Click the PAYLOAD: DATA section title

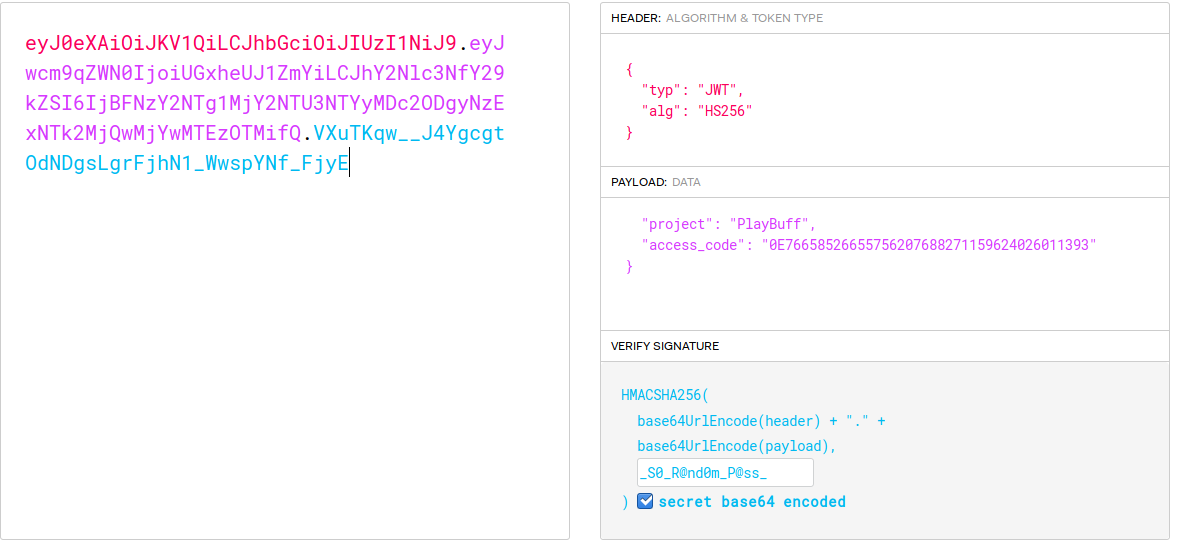click(x=655, y=182)
